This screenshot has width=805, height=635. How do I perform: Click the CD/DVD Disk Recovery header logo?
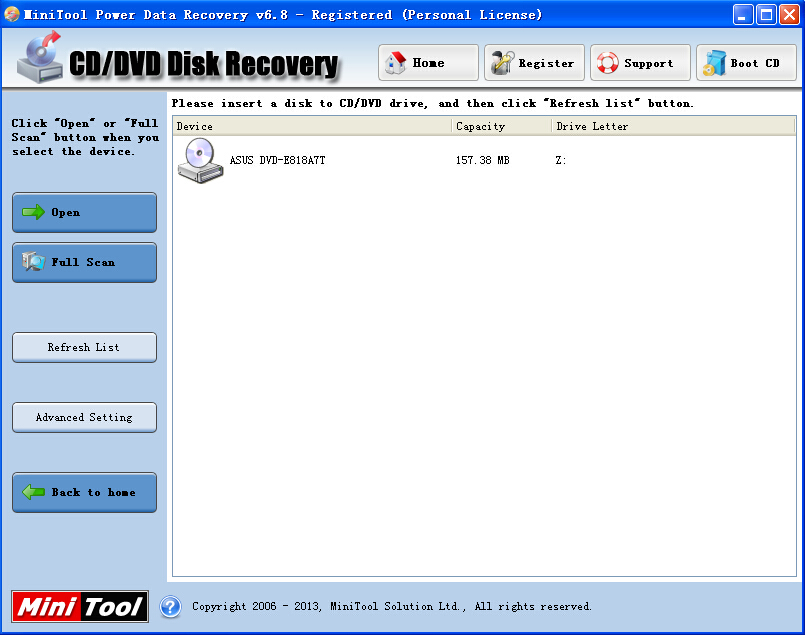180,62
